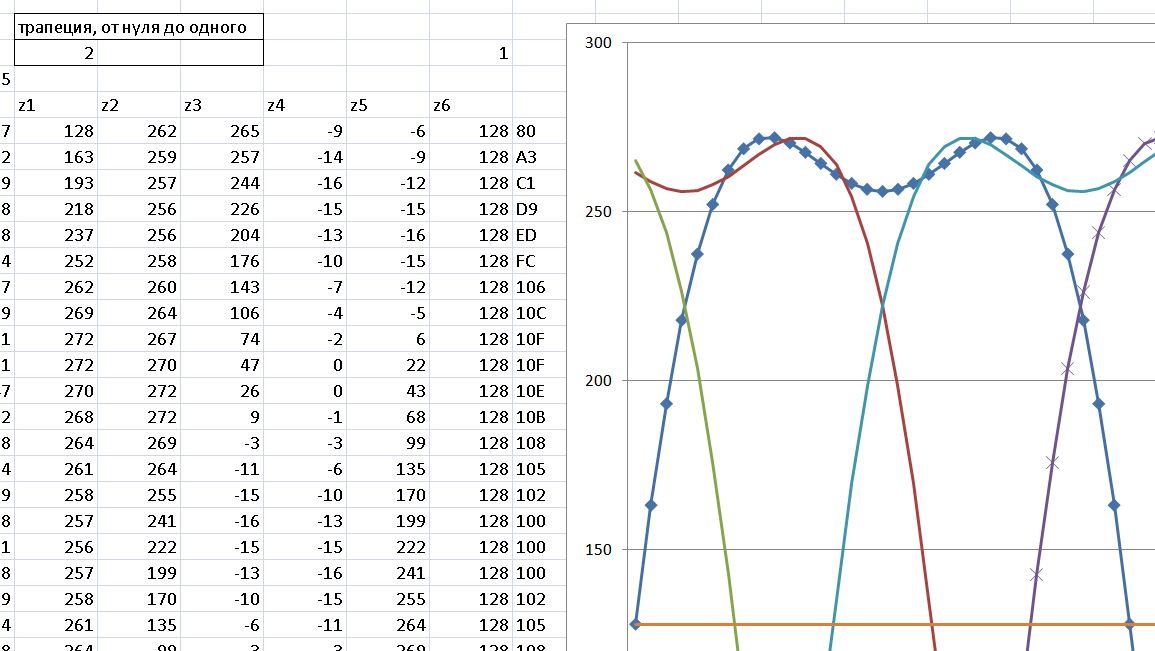Select the hex value cell C1
Viewport: 1155px width, 651px height.
pos(539,183)
